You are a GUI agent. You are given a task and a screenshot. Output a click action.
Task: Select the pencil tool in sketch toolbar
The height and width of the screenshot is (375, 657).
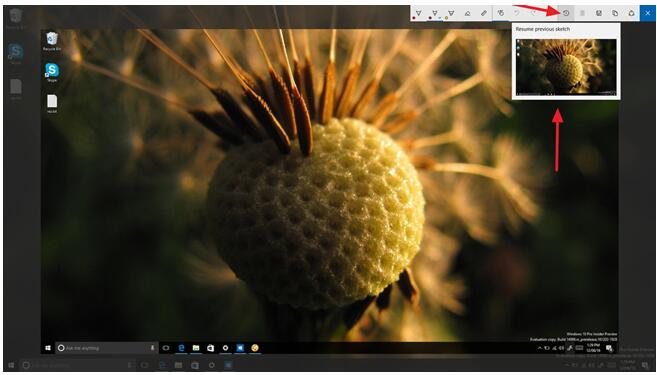tap(435, 13)
